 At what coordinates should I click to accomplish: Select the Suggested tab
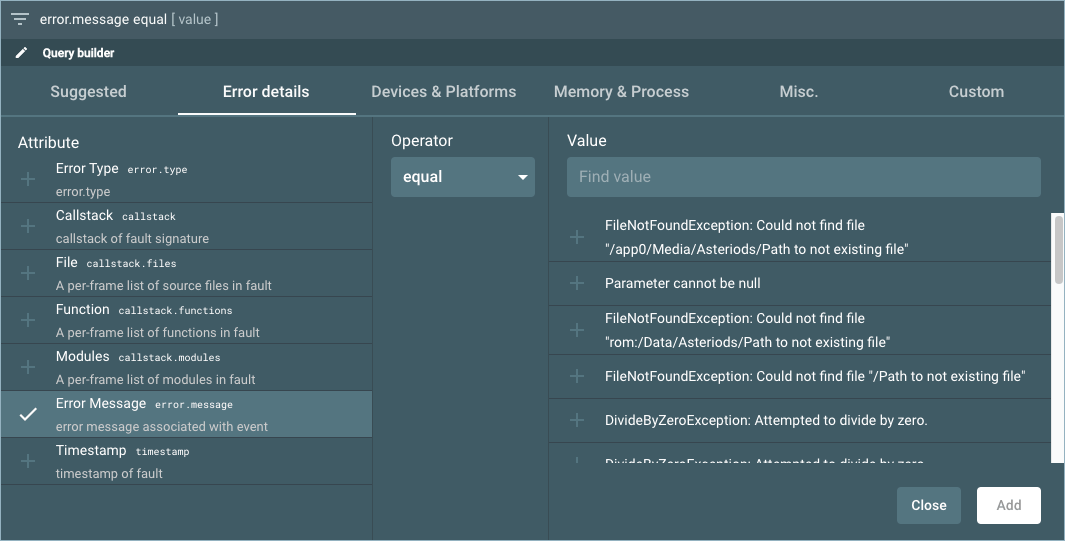(88, 92)
